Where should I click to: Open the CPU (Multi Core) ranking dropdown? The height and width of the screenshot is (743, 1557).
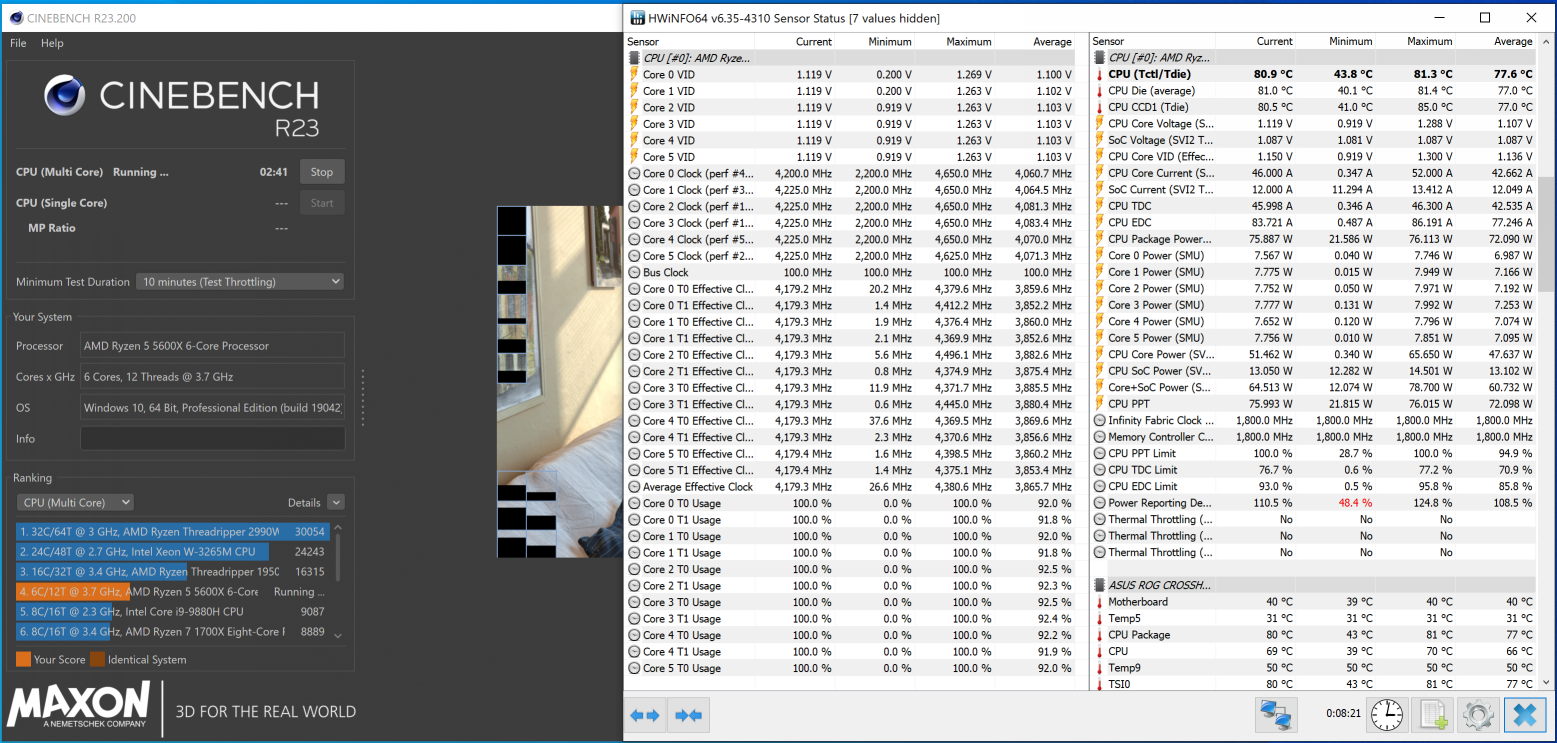point(75,502)
